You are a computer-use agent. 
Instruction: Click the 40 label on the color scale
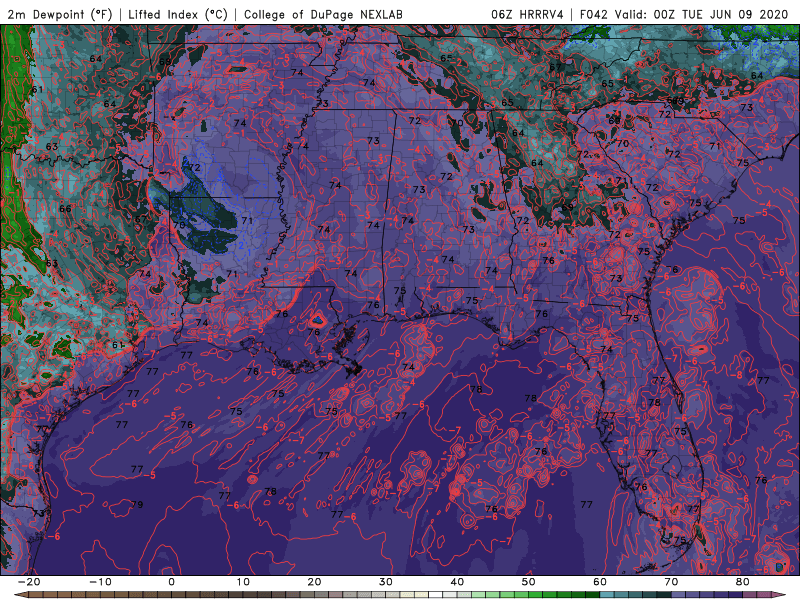(457, 582)
